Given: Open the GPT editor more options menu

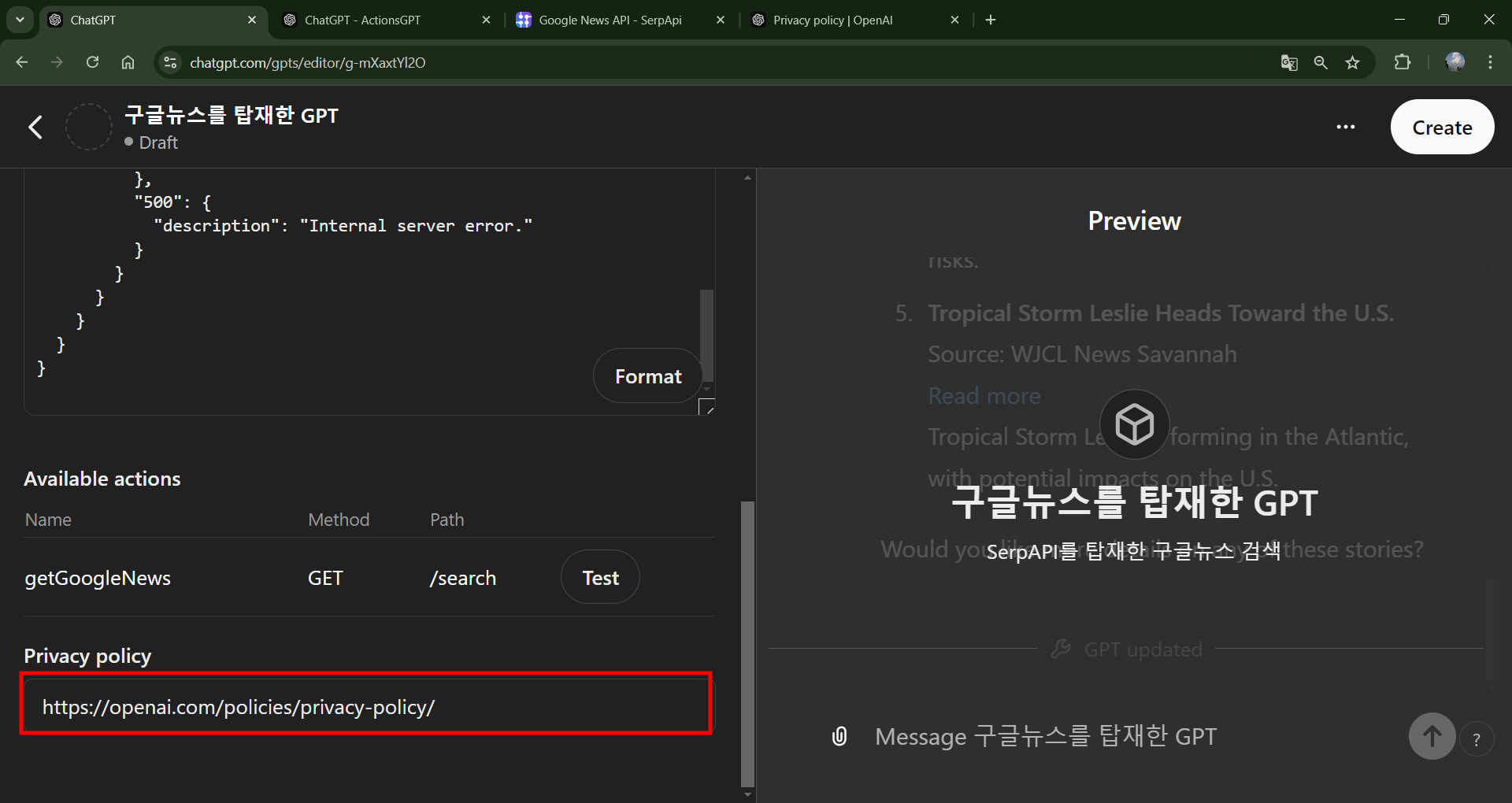Looking at the screenshot, I should tap(1346, 127).
